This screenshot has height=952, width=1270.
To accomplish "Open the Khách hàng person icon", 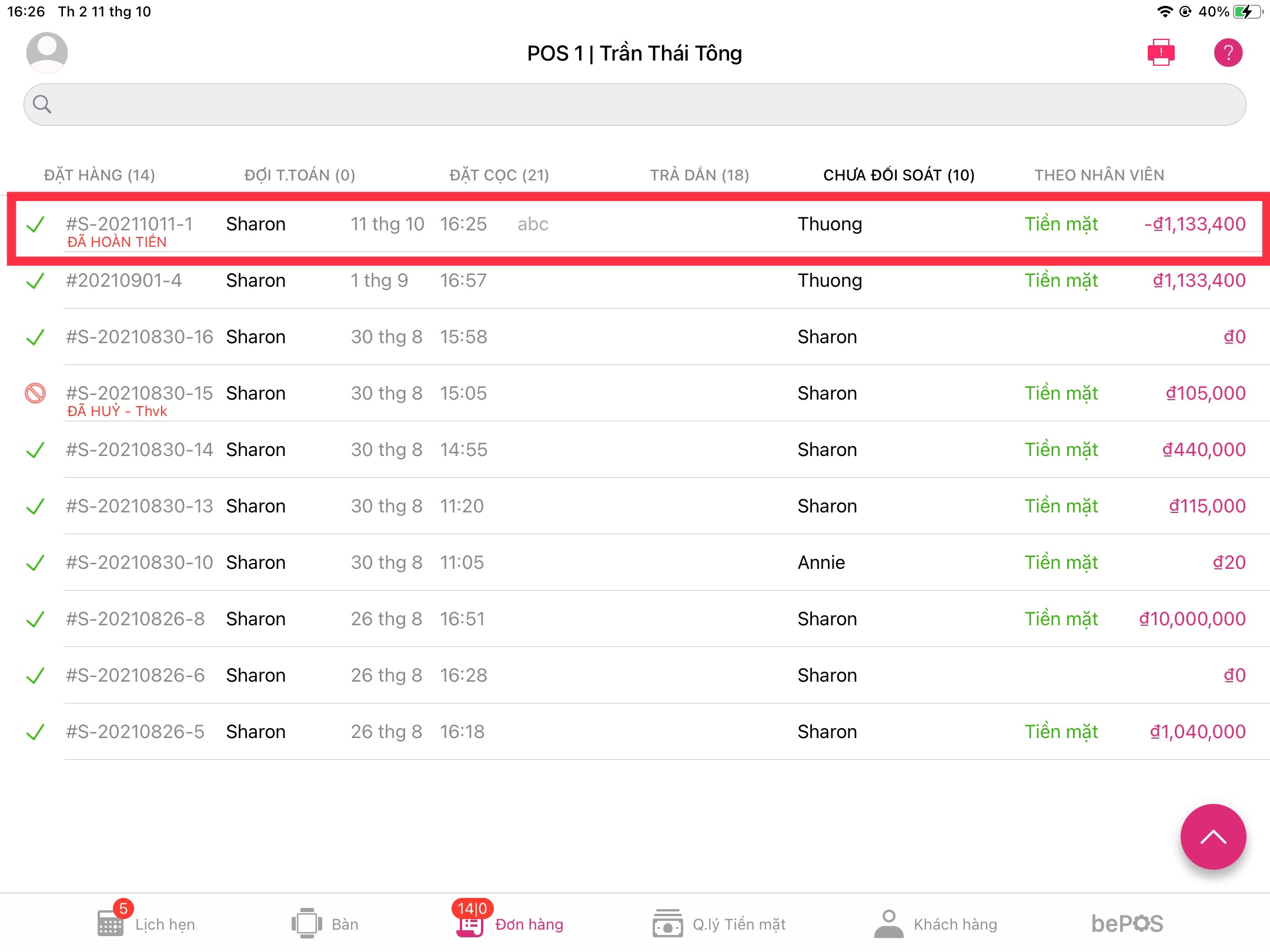I will pyautogui.click(x=888, y=924).
